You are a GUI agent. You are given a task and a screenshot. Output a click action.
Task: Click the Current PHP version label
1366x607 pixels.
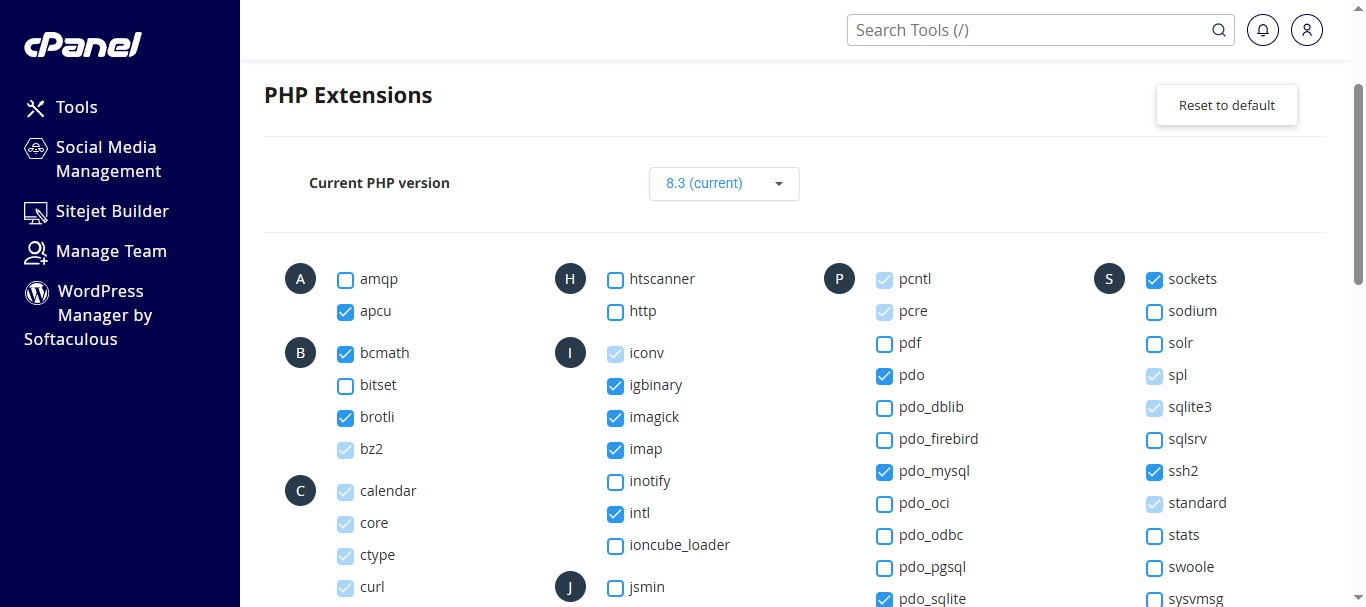(x=379, y=184)
